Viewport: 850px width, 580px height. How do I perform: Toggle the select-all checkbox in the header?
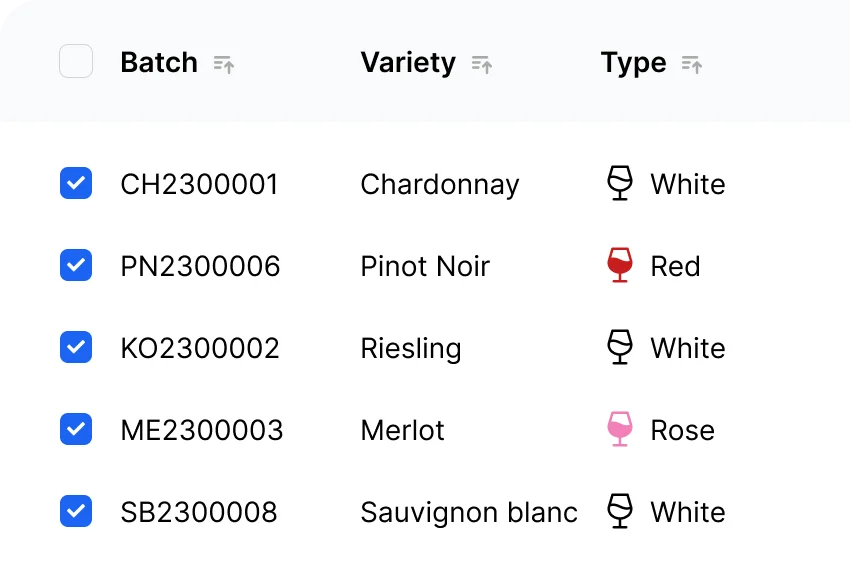[x=76, y=62]
